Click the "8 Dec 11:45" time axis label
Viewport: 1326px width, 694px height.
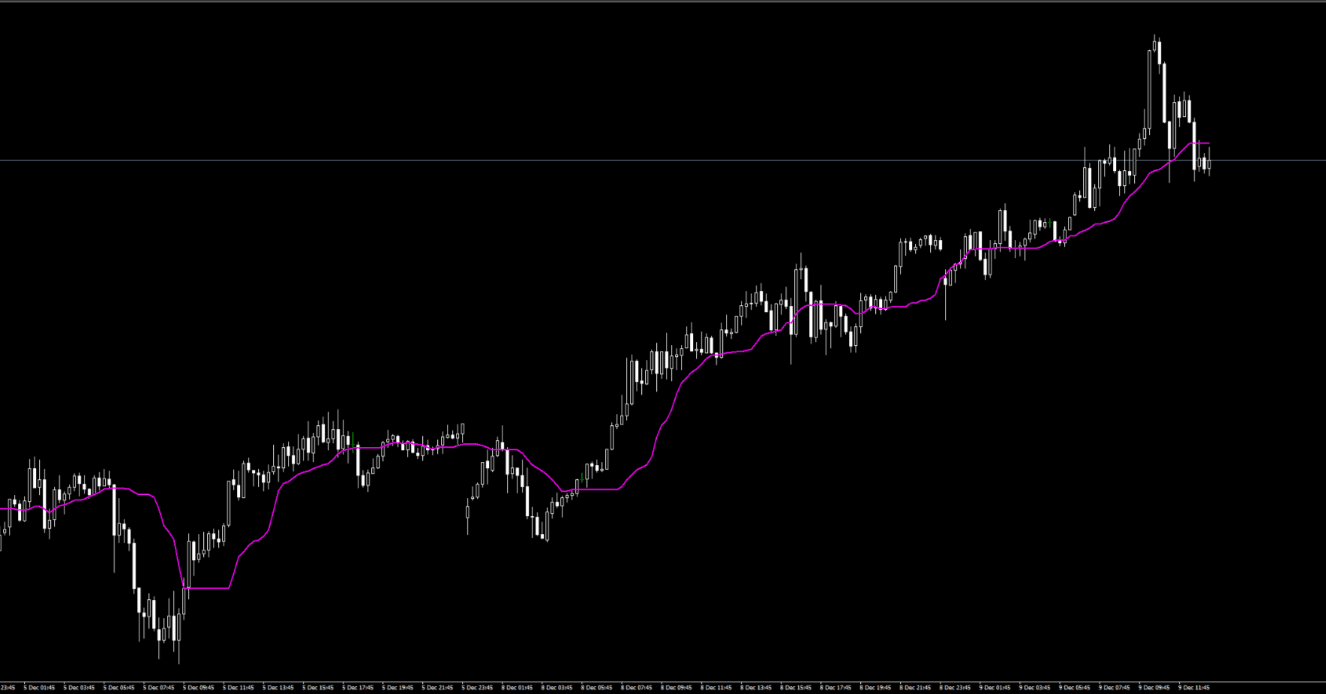tap(717, 687)
